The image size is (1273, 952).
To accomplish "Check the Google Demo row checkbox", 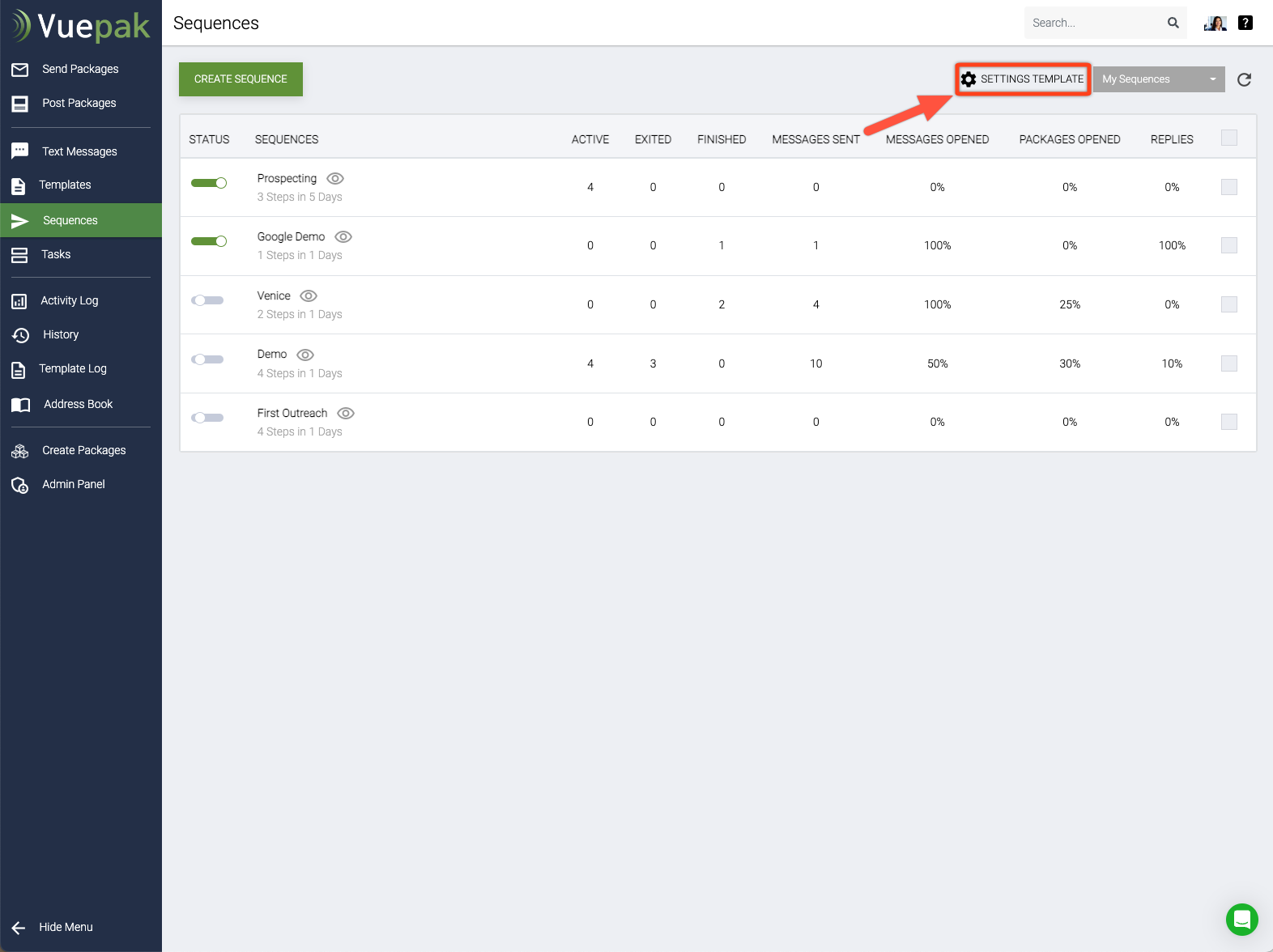I will point(1228,245).
